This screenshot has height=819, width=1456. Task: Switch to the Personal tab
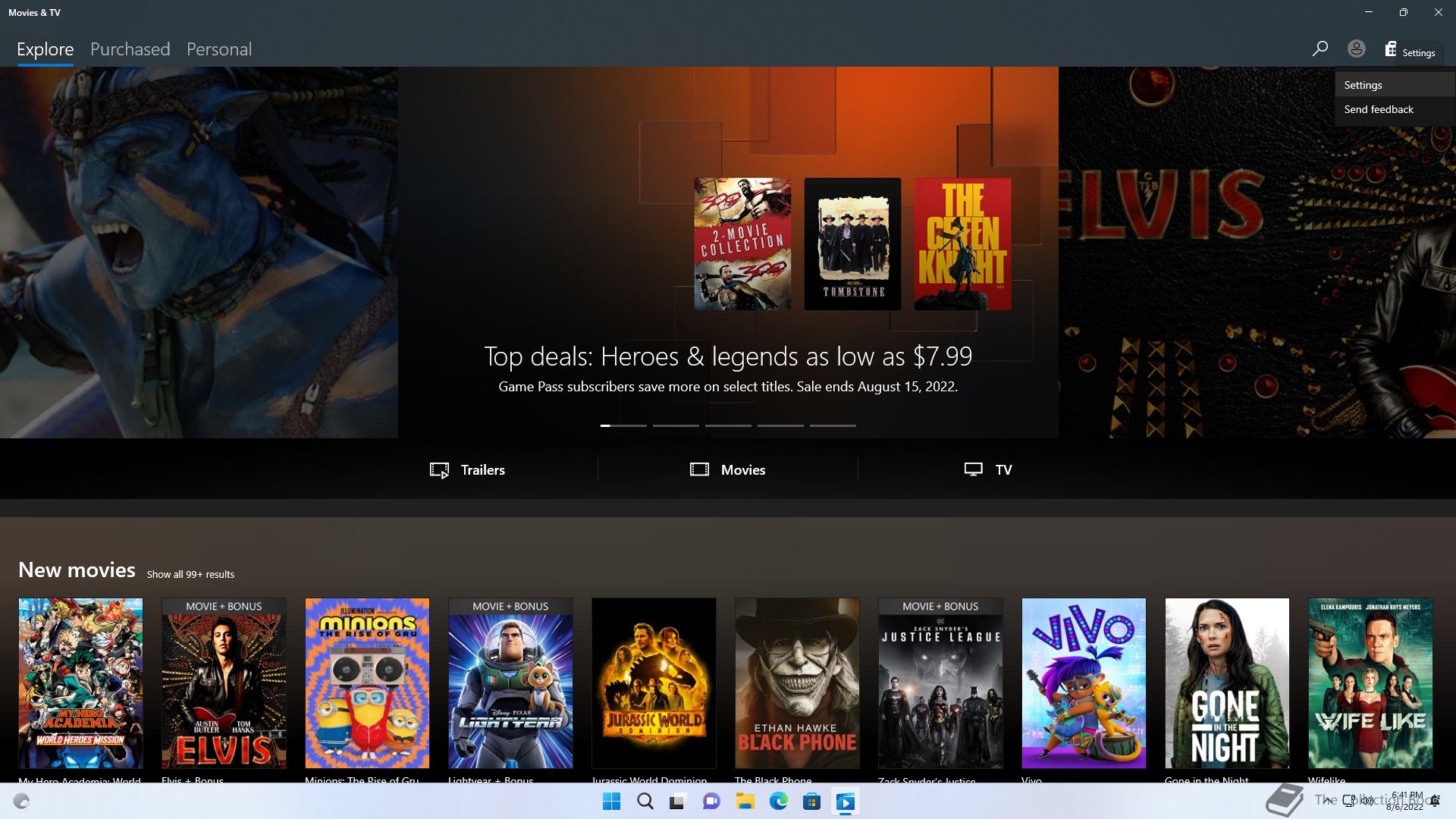[218, 49]
